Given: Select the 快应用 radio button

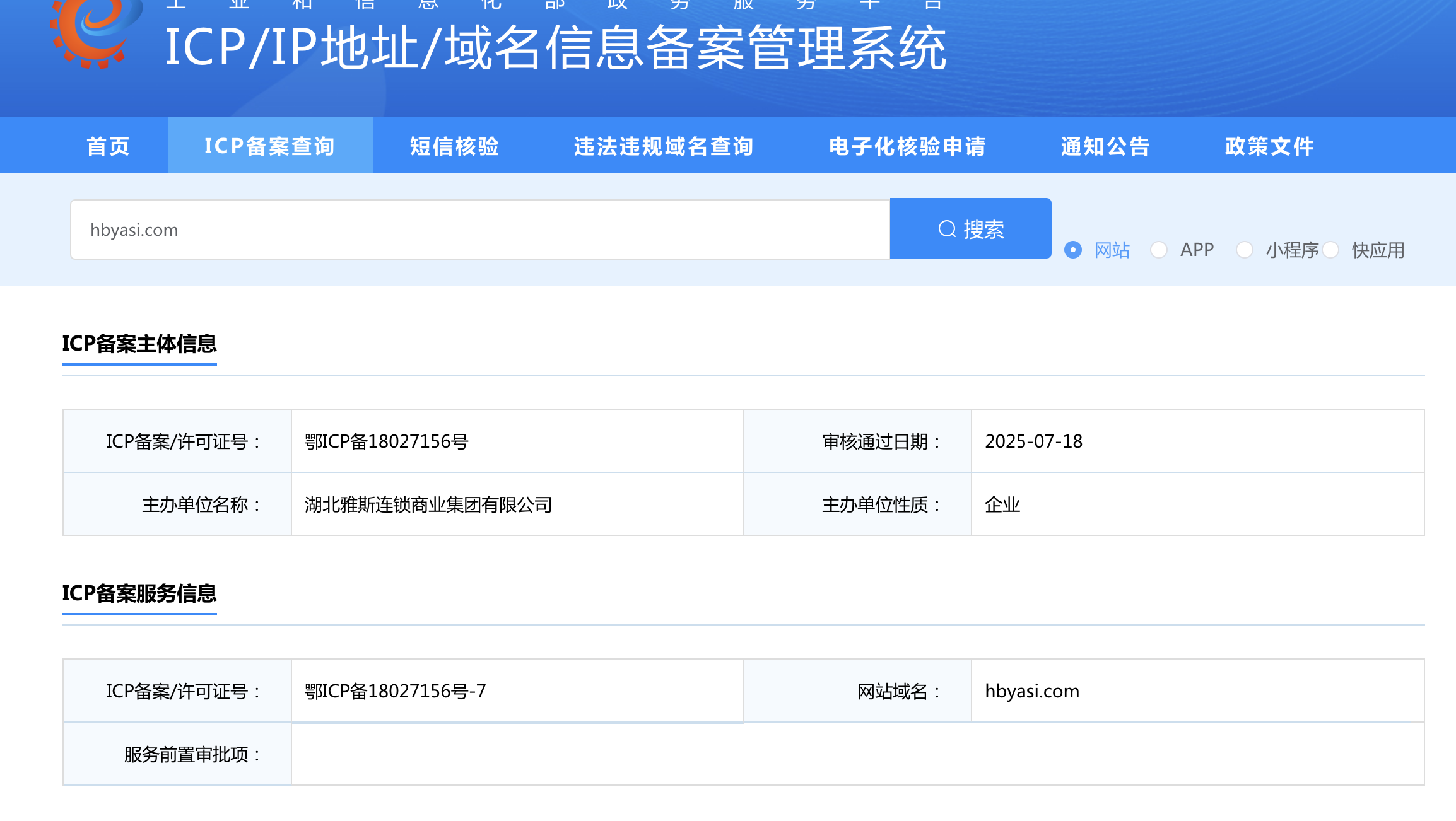Looking at the screenshot, I should coord(1330,250).
